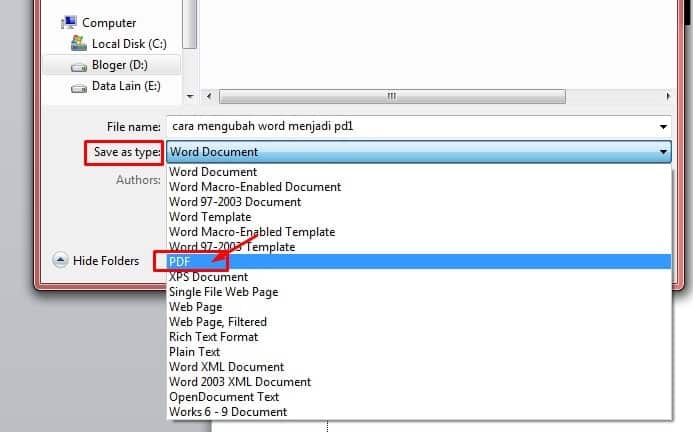
Task: Click folder tree scrollbar down arrow
Action: 190,96
